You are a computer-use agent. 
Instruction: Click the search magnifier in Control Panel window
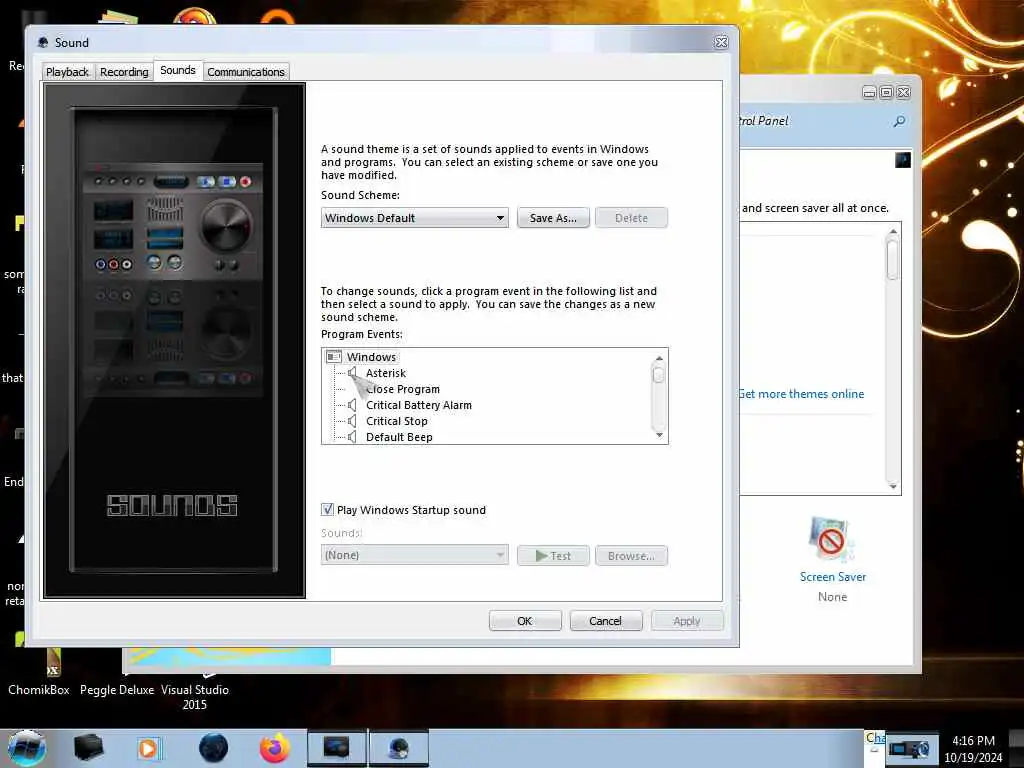(899, 121)
